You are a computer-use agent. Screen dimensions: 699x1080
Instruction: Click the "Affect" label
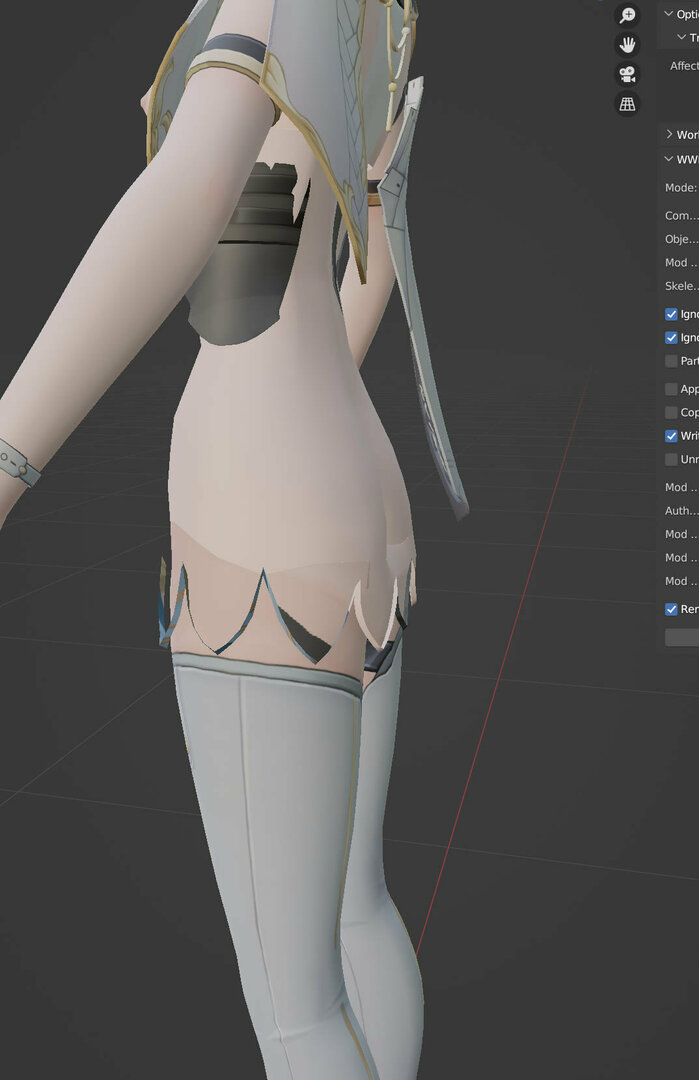[685, 65]
